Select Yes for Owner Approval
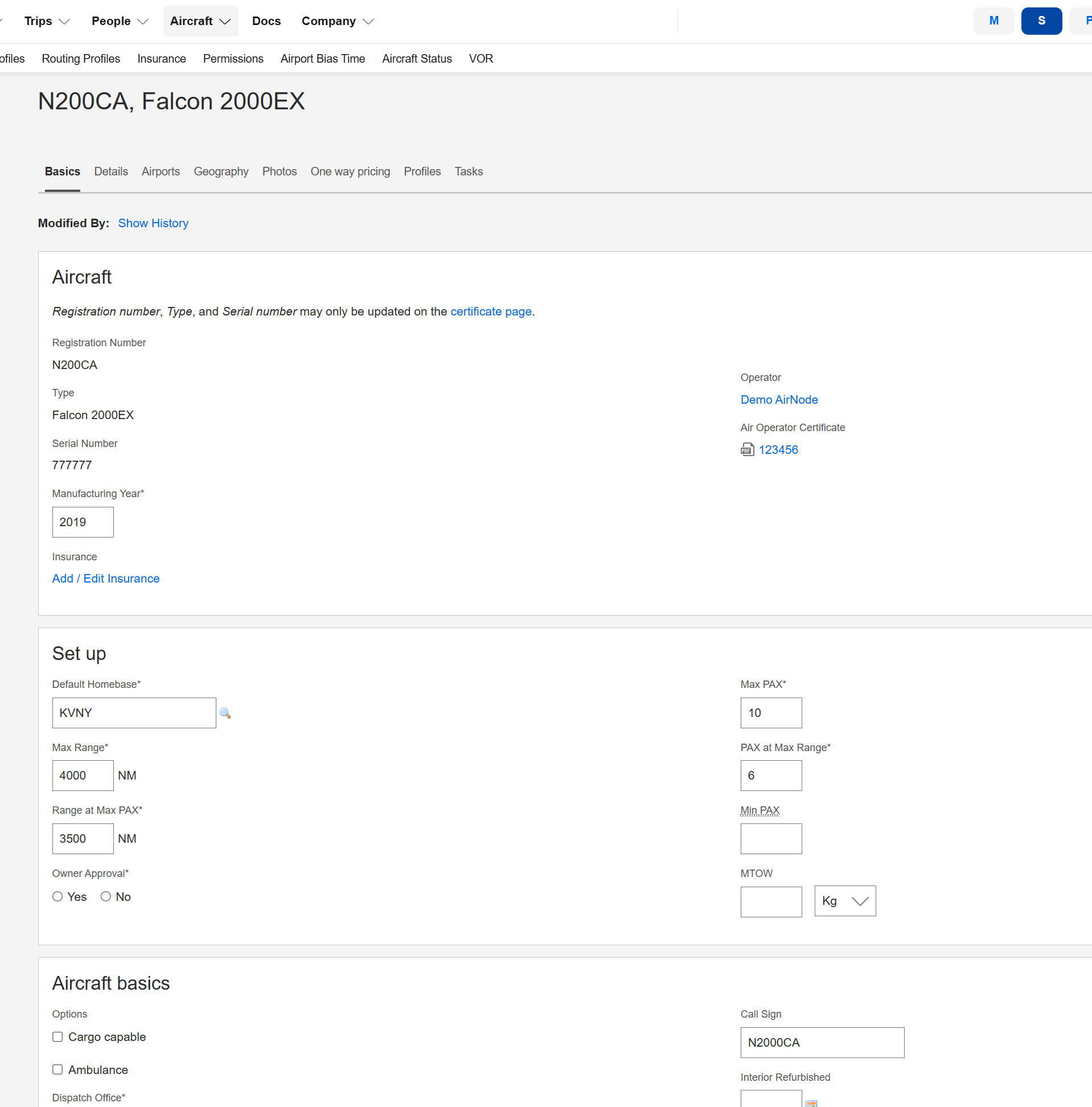 coord(58,897)
